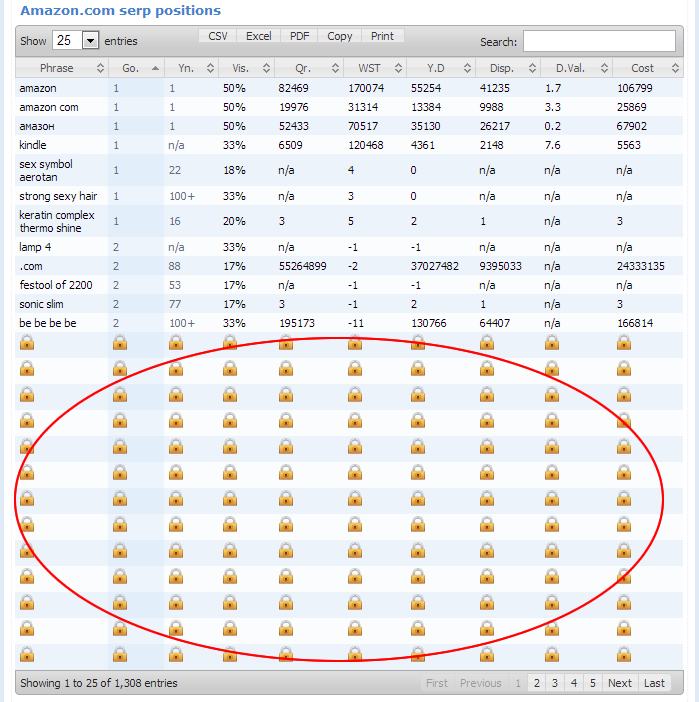
Task: Click lock icon in D.Val. column, first locked row
Action: click(x=552, y=343)
